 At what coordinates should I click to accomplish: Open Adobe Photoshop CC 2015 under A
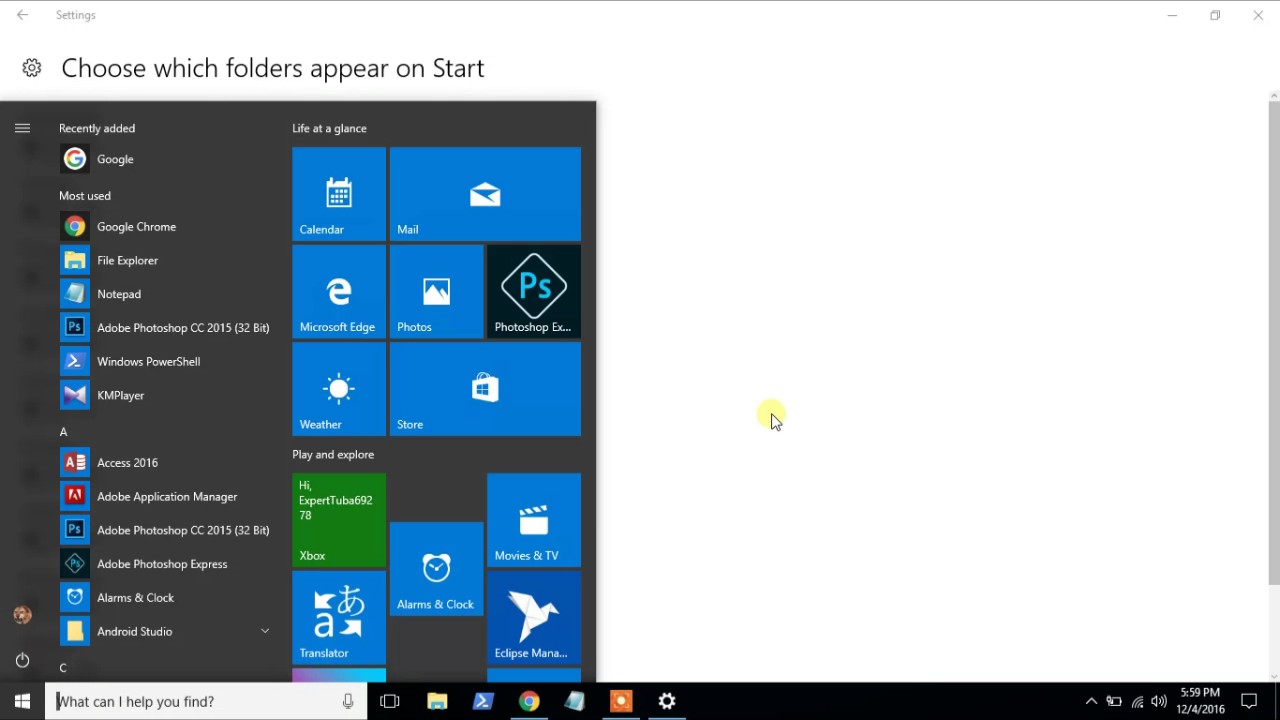point(165,530)
